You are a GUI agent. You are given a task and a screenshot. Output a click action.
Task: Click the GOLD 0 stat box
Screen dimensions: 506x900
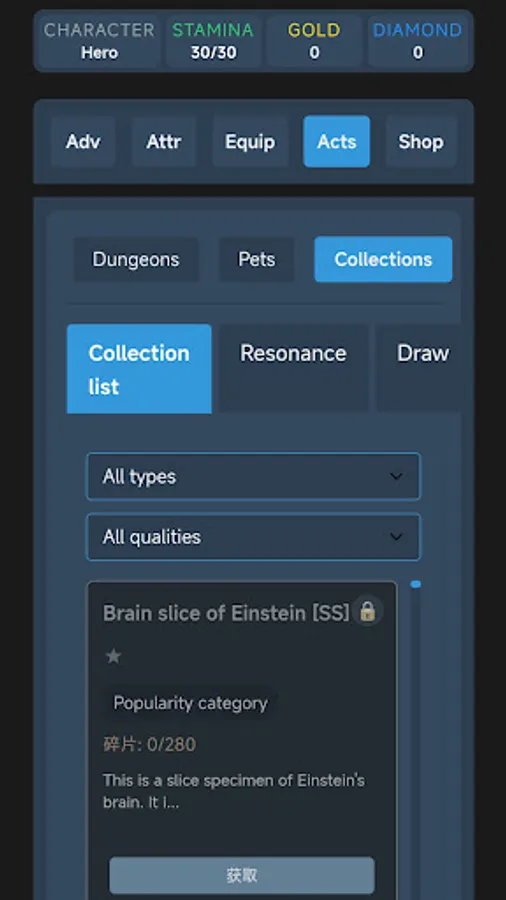(x=314, y=41)
